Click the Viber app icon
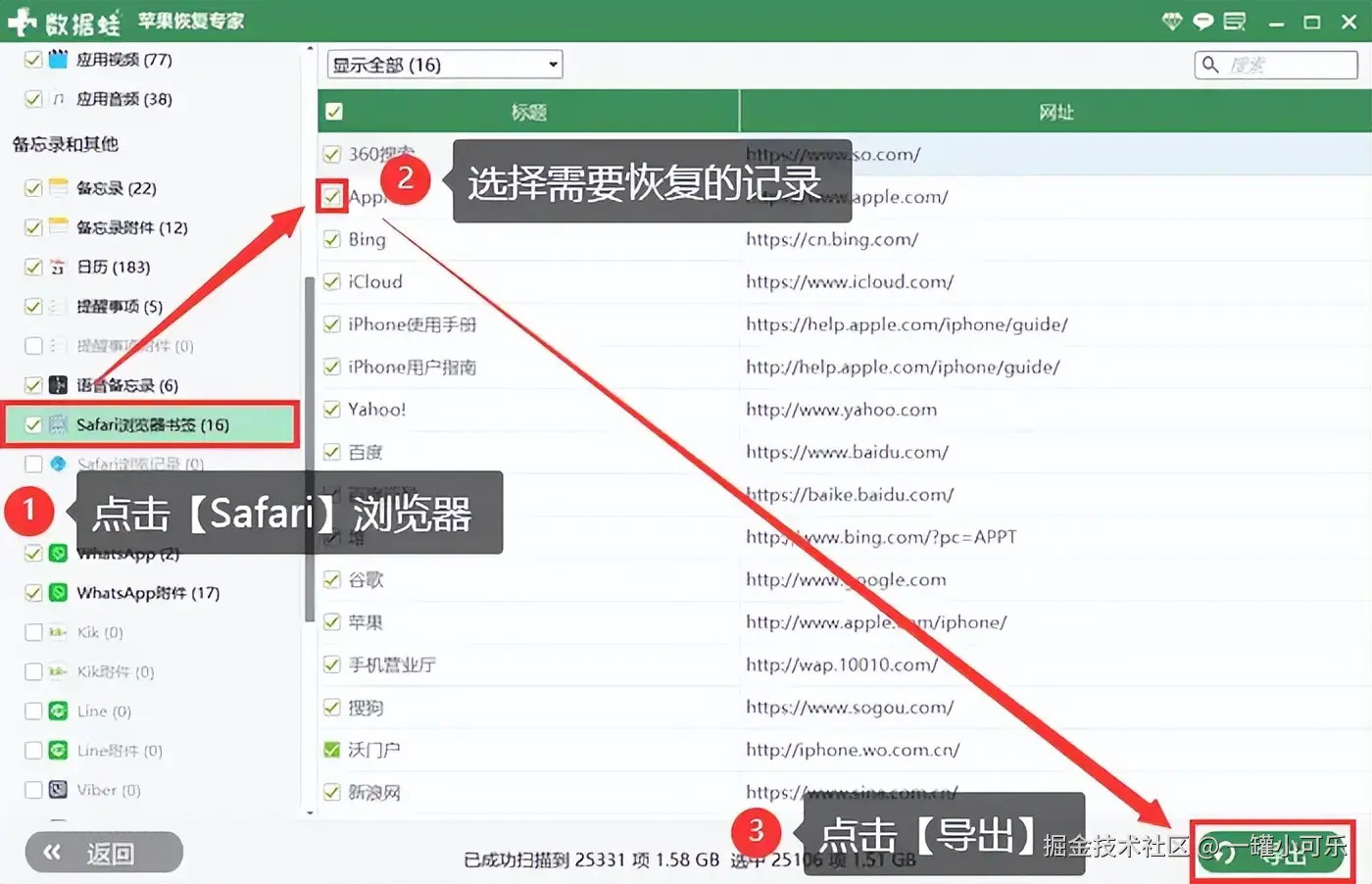1372x884 pixels. click(58, 789)
